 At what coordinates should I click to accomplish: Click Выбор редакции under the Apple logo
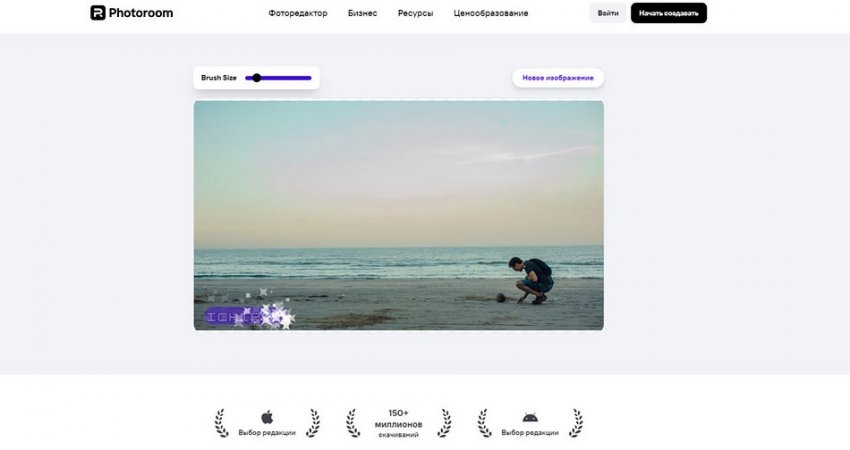267,433
